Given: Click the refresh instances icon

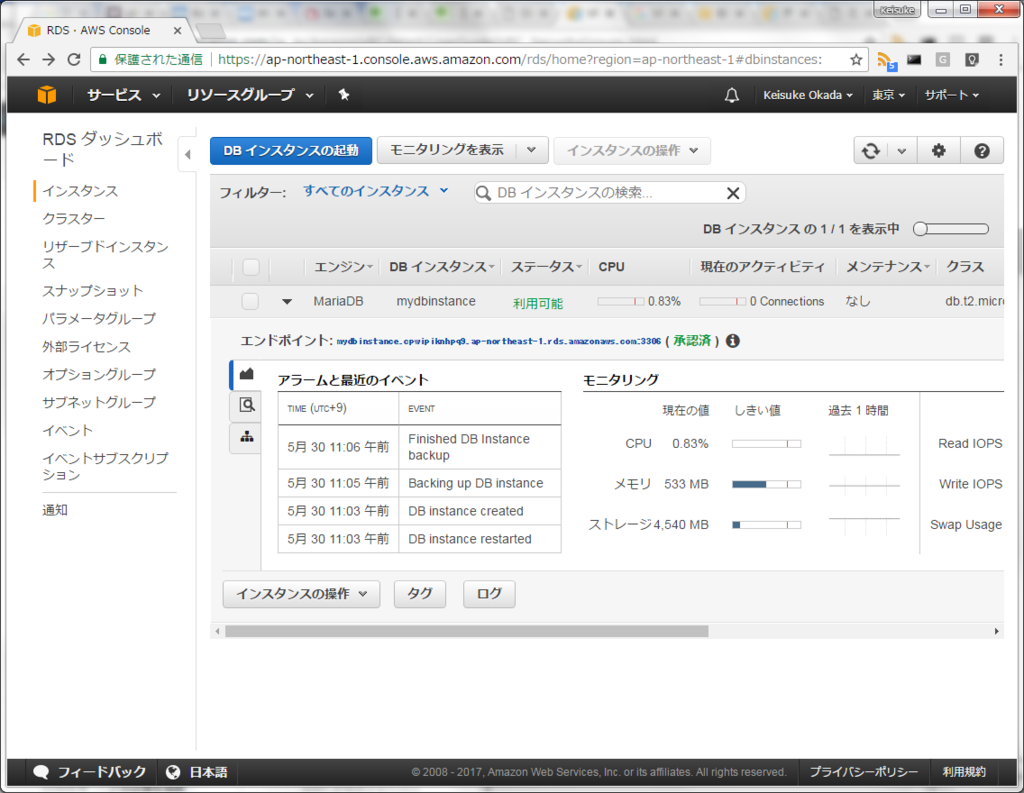Looking at the screenshot, I should (x=871, y=151).
